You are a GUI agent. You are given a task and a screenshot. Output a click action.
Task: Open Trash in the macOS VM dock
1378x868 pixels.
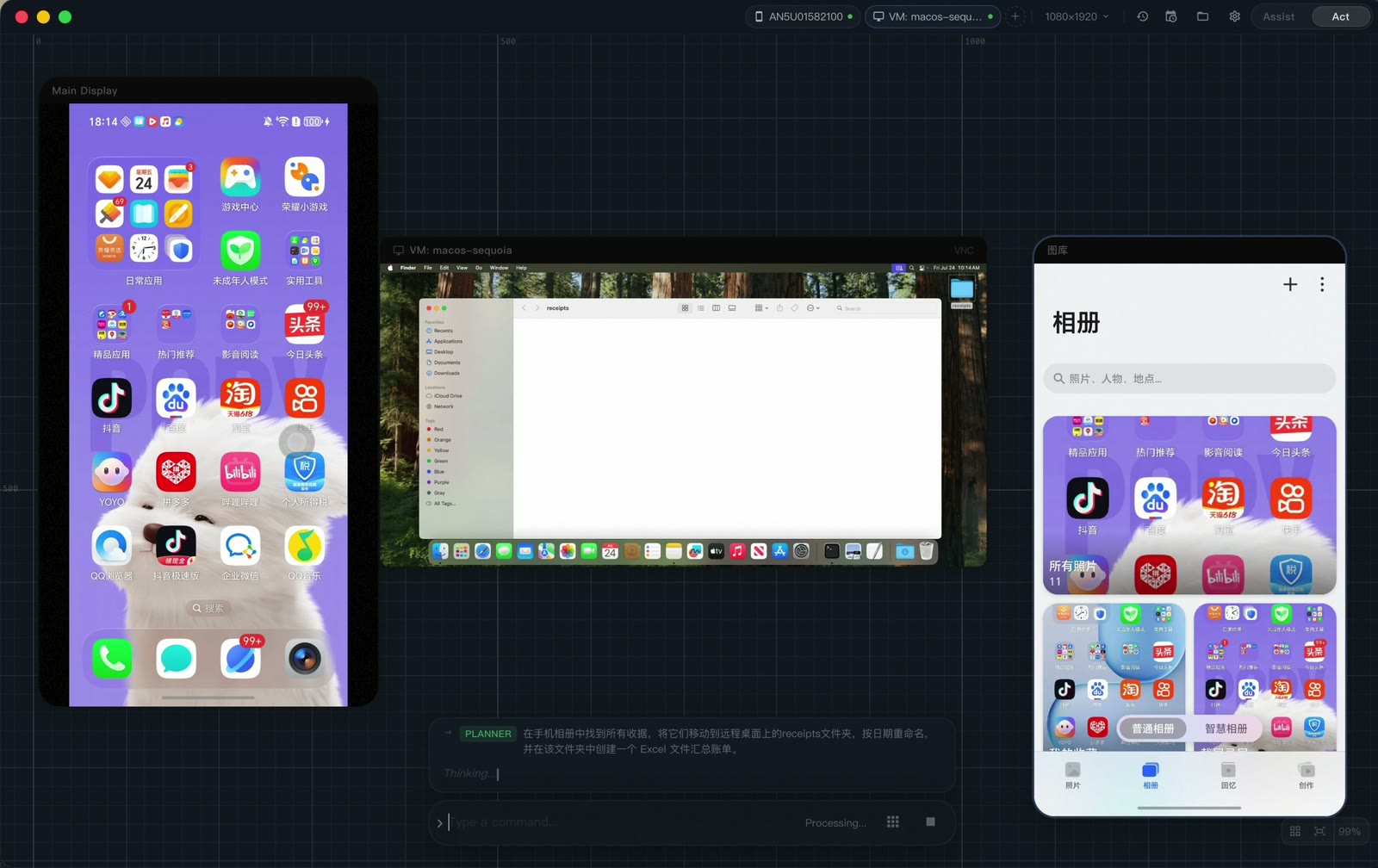click(927, 551)
